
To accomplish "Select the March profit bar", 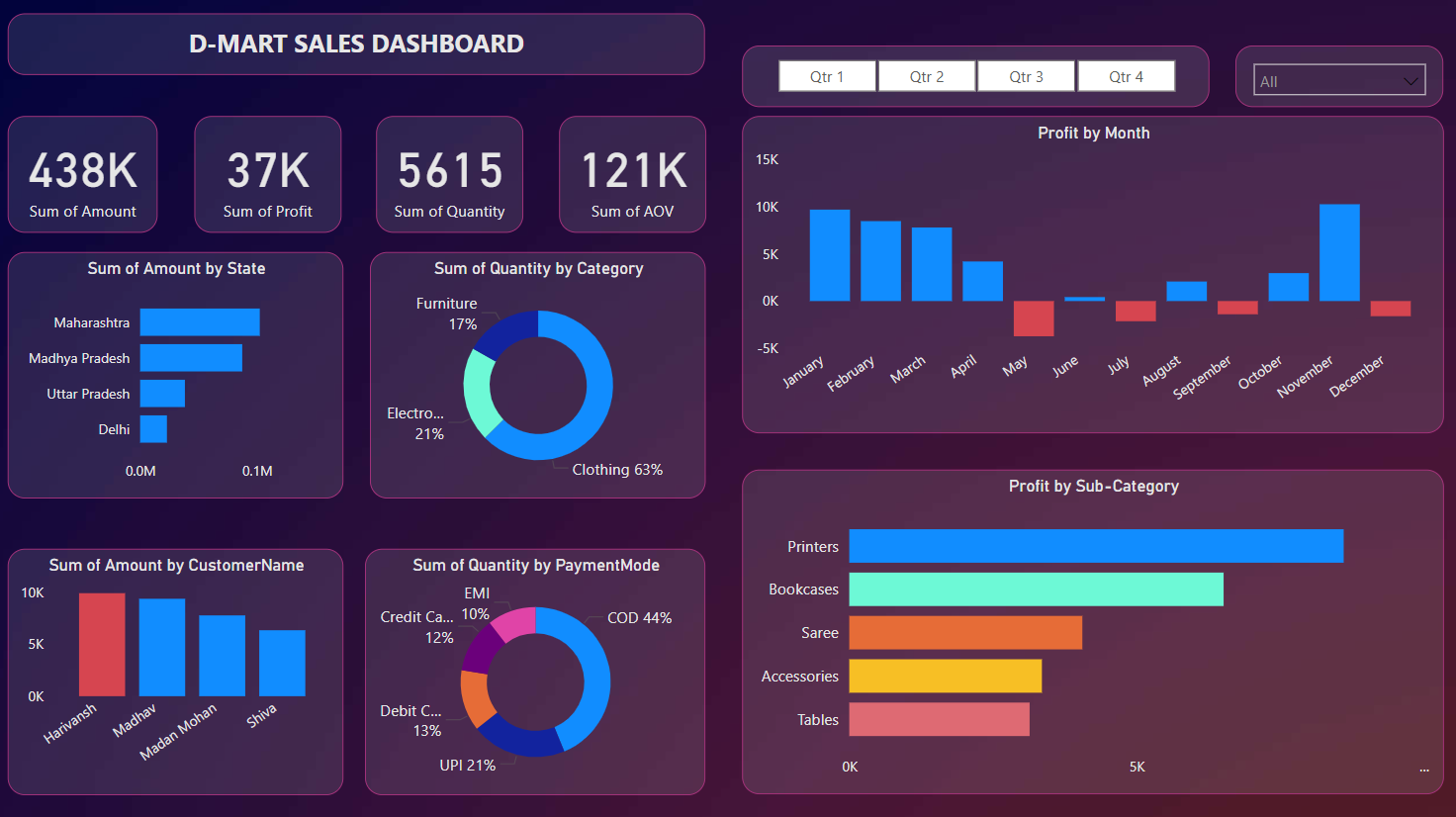I will click(x=932, y=264).
